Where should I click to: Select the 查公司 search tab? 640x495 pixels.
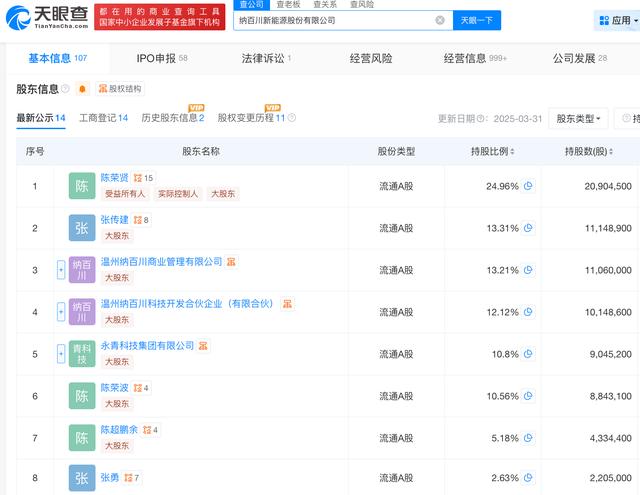[x=252, y=4]
